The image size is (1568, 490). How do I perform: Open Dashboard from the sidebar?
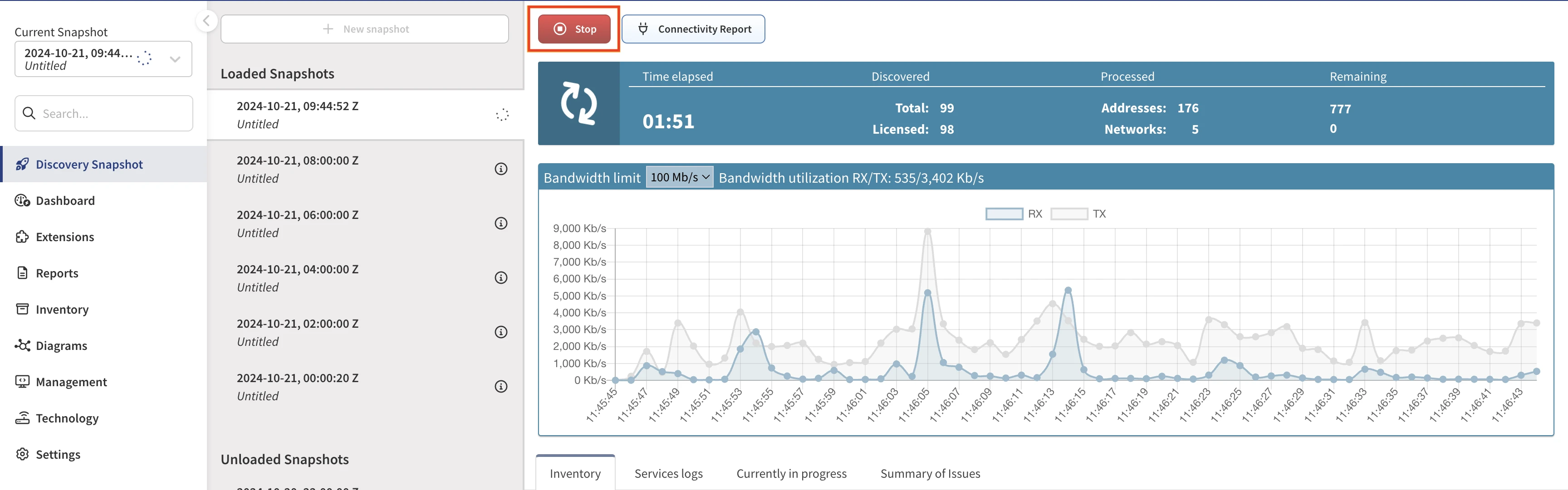pos(64,201)
